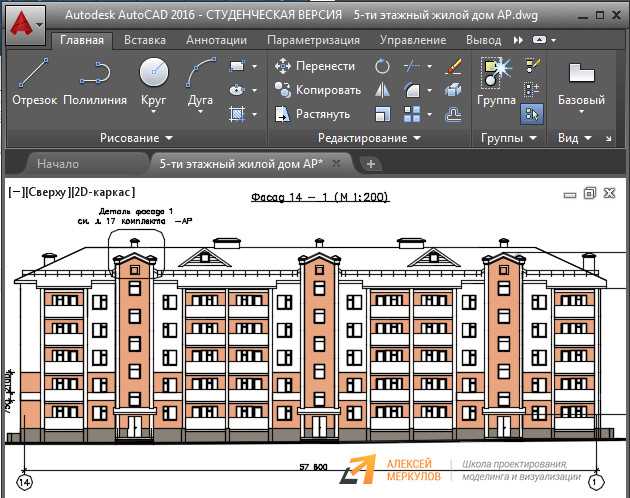The height and width of the screenshot is (498, 630).
Task: Click the Вид panel dialog launcher arrow
Action: point(608,139)
